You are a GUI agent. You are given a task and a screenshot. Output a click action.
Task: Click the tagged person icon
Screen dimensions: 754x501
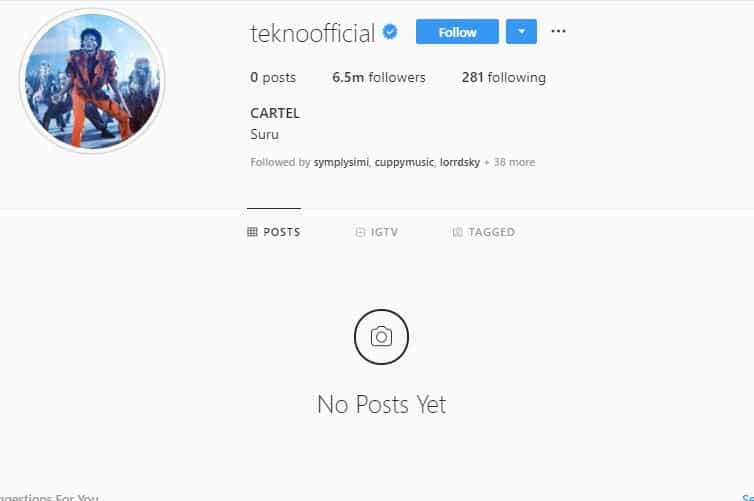pyautogui.click(x=457, y=232)
